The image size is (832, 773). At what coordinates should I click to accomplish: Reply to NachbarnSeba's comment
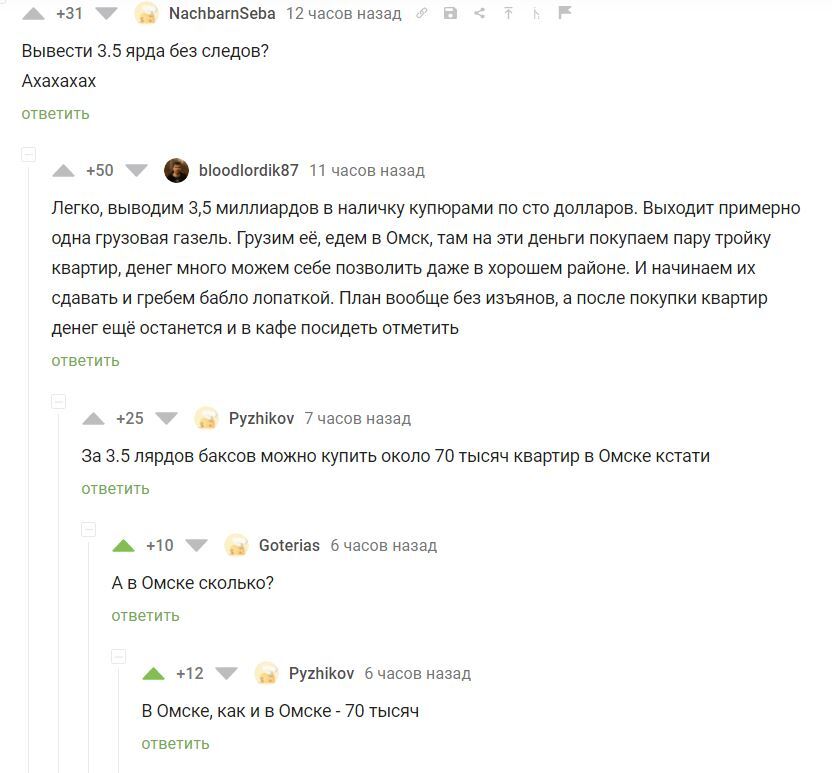tap(55, 114)
